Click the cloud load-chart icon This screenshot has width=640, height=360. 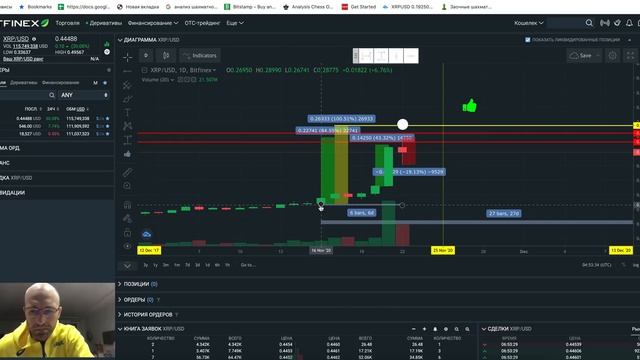pyautogui.click(x=147, y=234)
